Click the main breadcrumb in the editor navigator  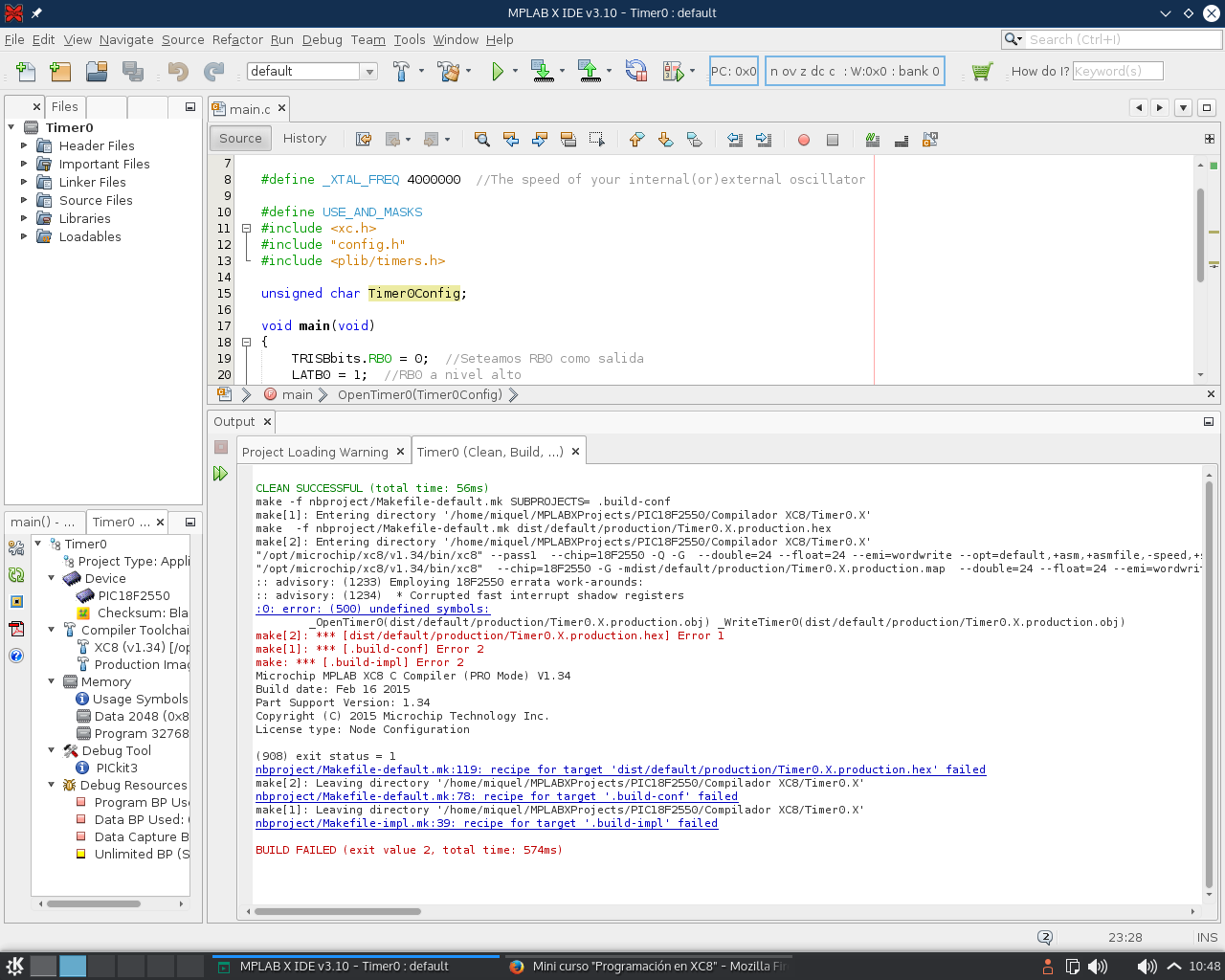click(297, 394)
